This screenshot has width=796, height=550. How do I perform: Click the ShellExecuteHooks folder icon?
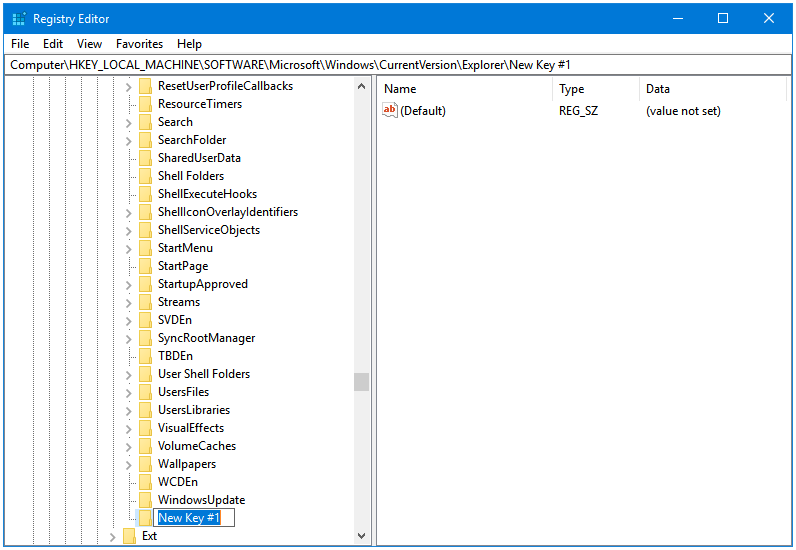pyautogui.click(x=145, y=194)
